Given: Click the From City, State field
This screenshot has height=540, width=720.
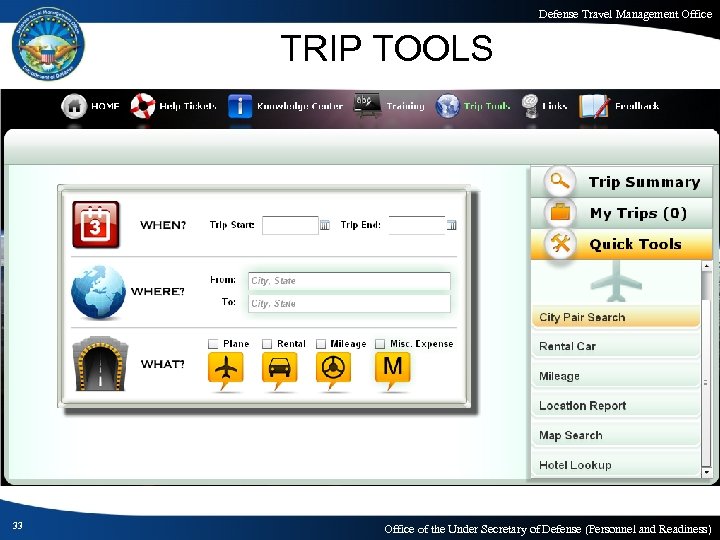Looking at the screenshot, I should click(x=349, y=281).
